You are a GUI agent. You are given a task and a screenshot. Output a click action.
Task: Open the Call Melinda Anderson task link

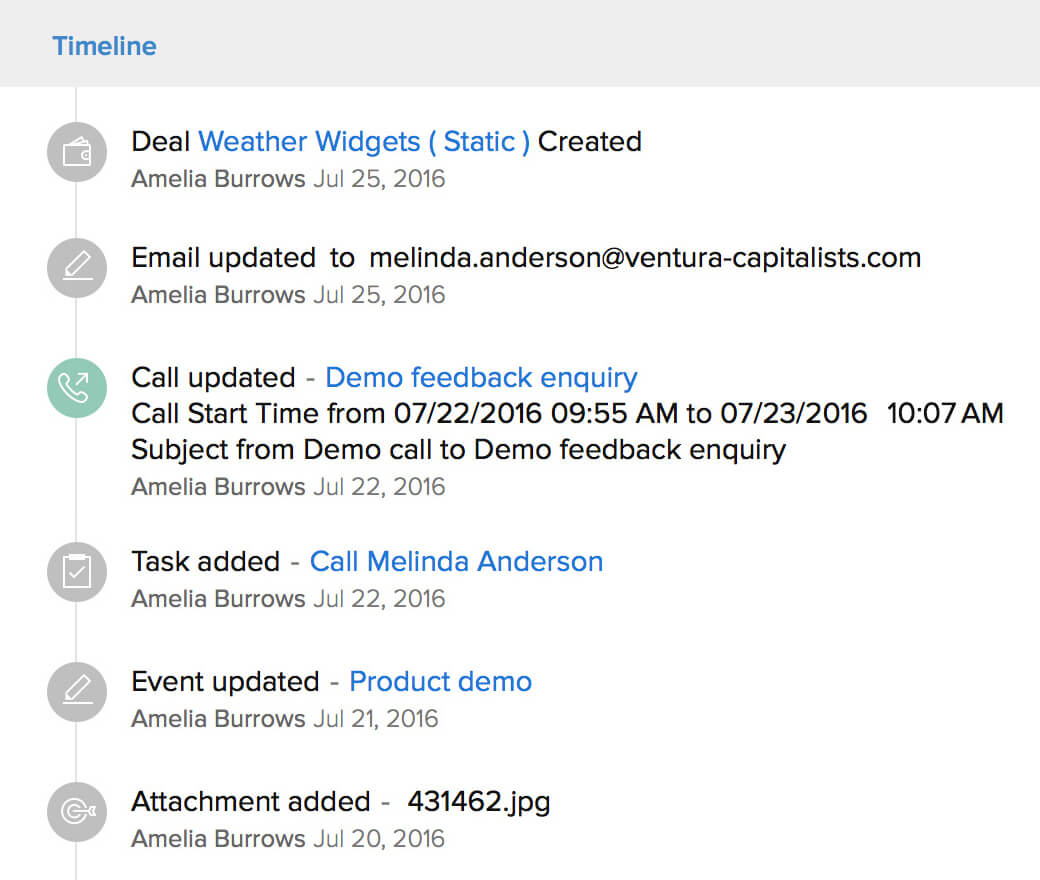point(456,562)
